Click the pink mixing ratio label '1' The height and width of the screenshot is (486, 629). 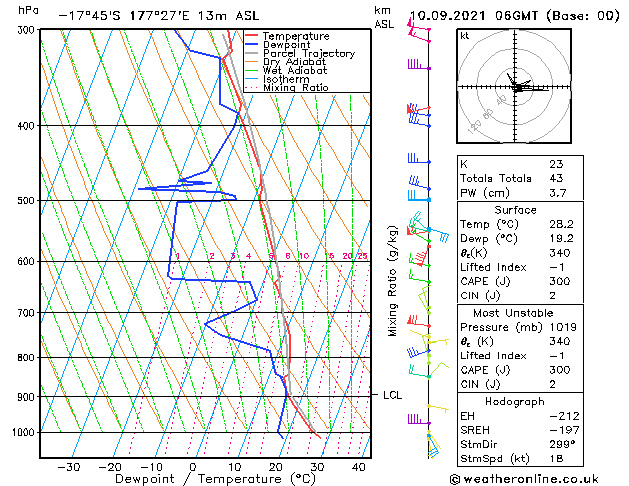point(178,256)
